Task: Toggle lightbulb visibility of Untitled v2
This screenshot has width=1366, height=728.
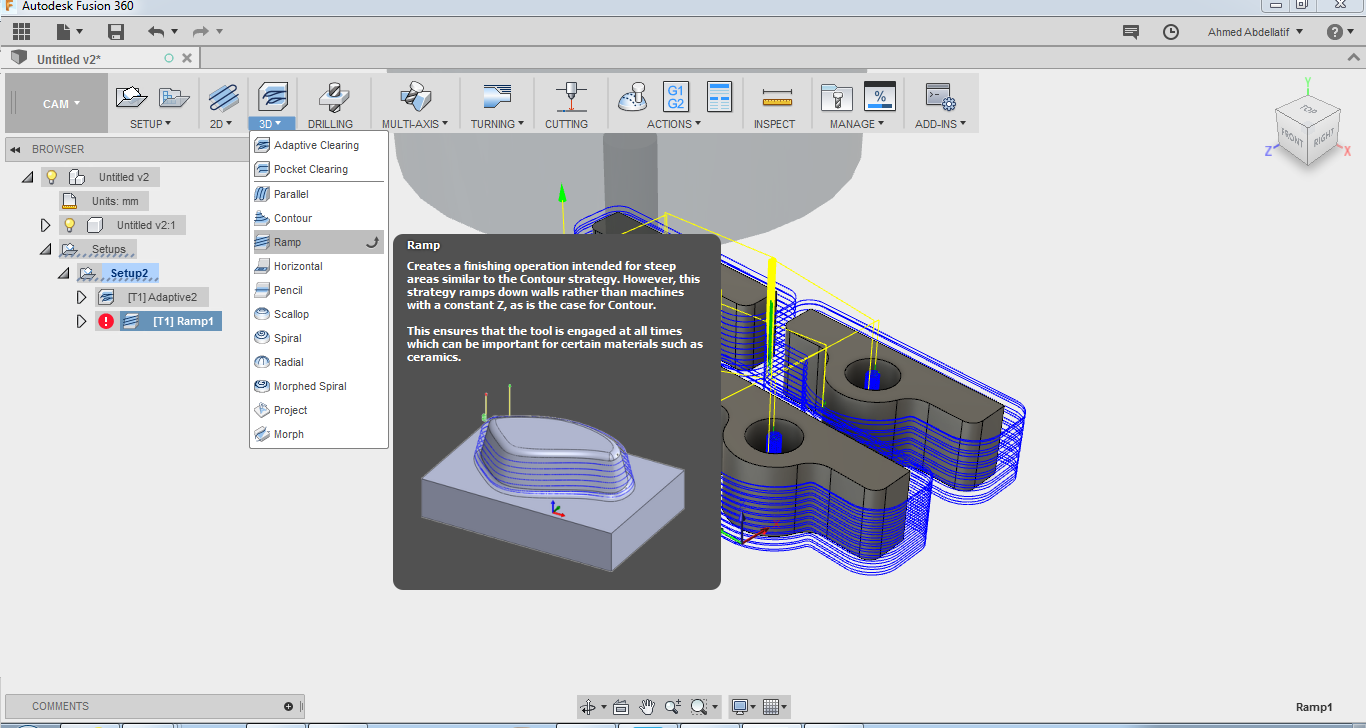Action: pos(51,177)
